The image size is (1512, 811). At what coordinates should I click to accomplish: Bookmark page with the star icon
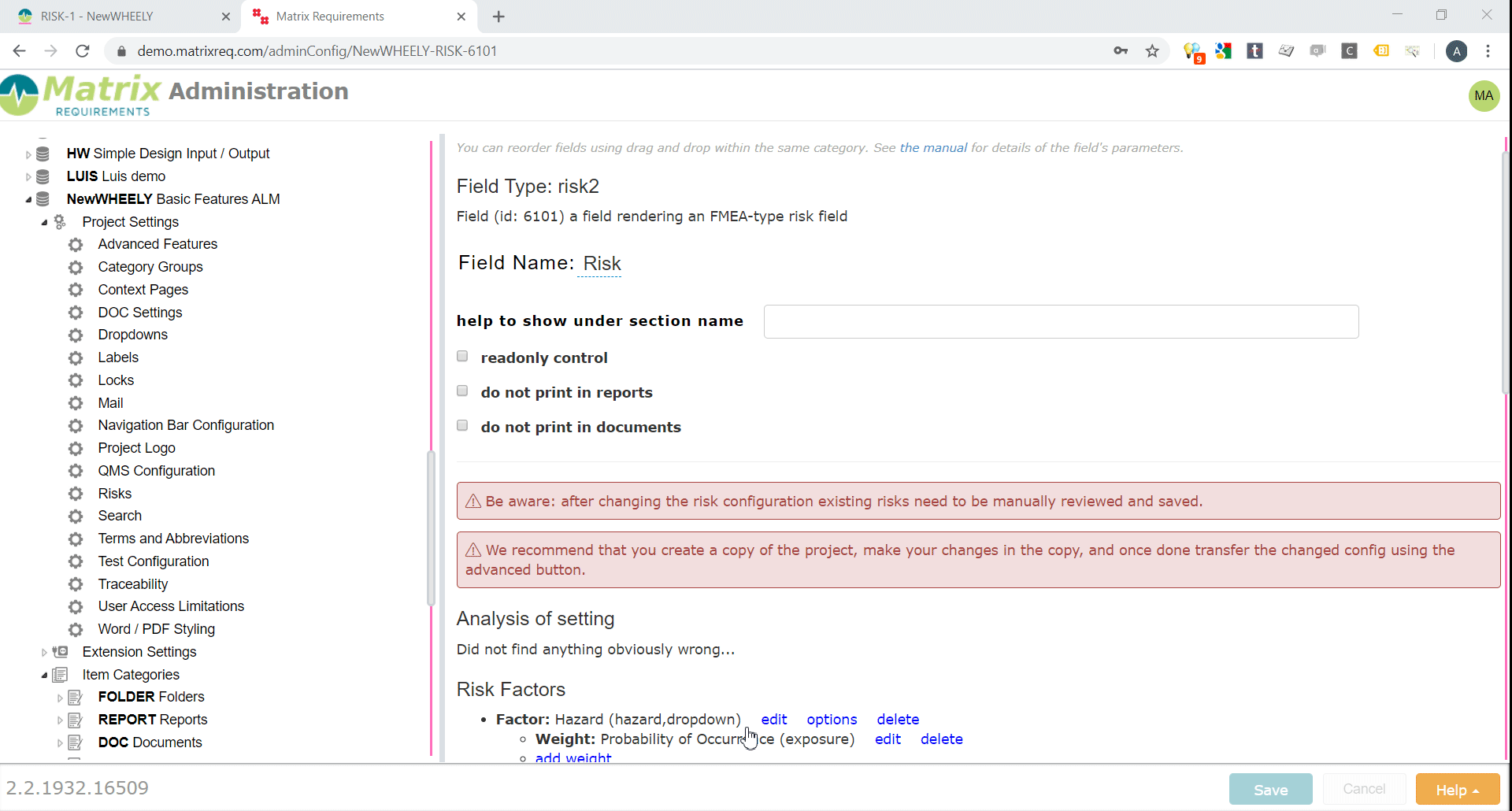tap(1152, 51)
